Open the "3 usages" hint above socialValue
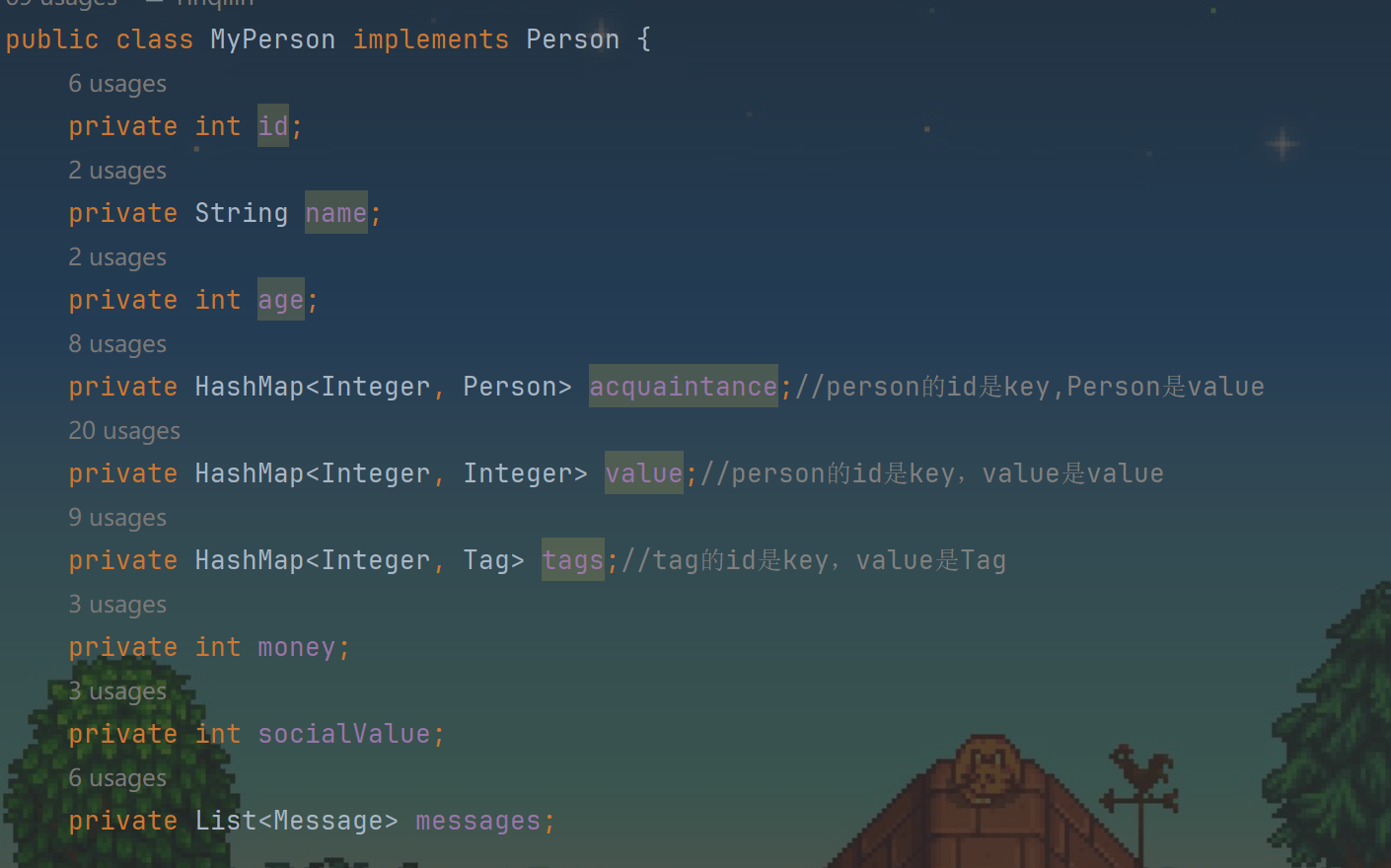This screenshot has height=868, width=1391. click(117, 691)
